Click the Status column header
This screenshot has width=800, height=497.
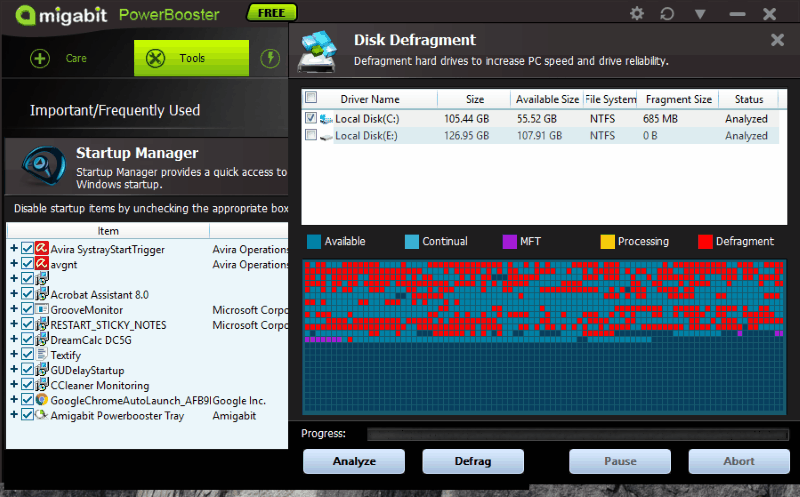tap(748, 99)
